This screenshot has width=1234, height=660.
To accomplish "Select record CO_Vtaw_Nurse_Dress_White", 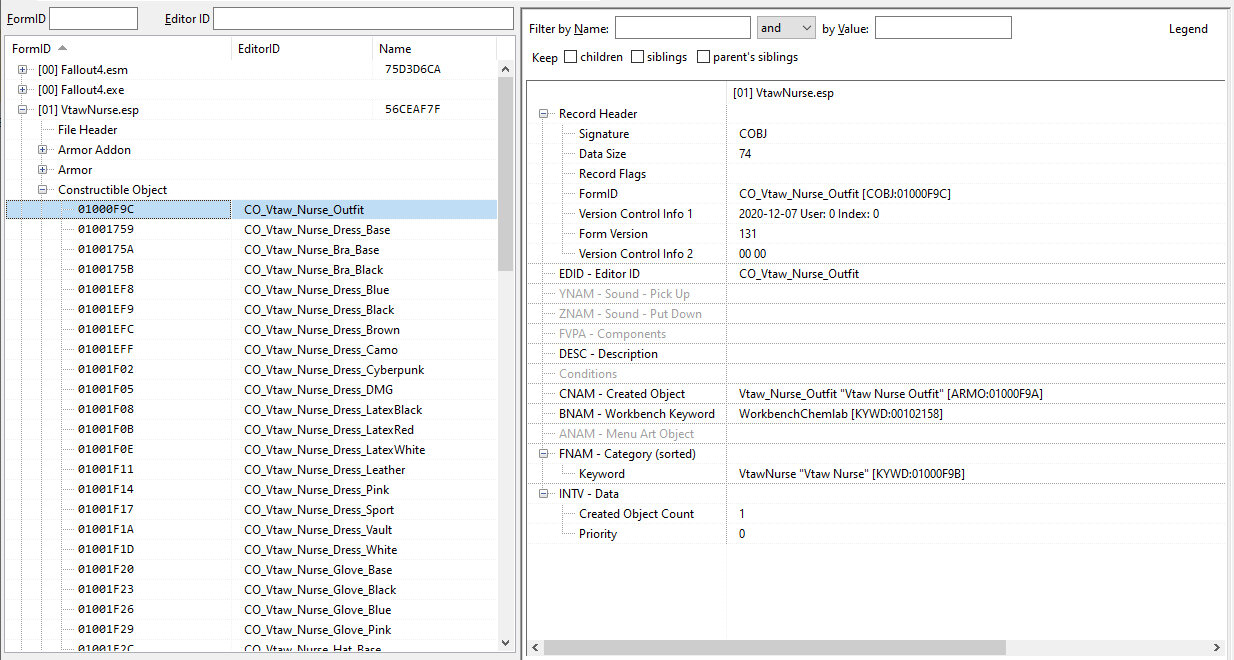I will click(251, 550).
